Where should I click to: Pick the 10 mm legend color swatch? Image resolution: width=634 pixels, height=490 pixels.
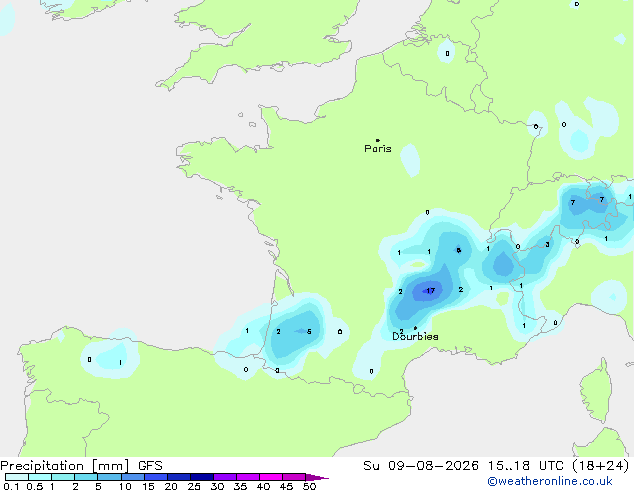(x=133, y=477)
